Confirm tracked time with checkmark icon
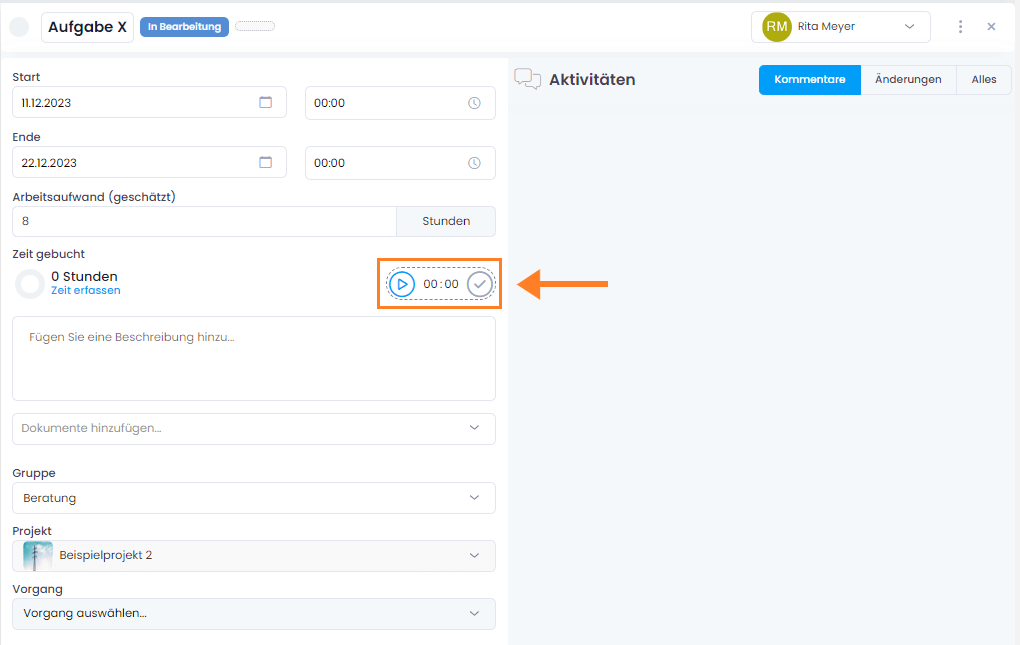 pos(480,284)
